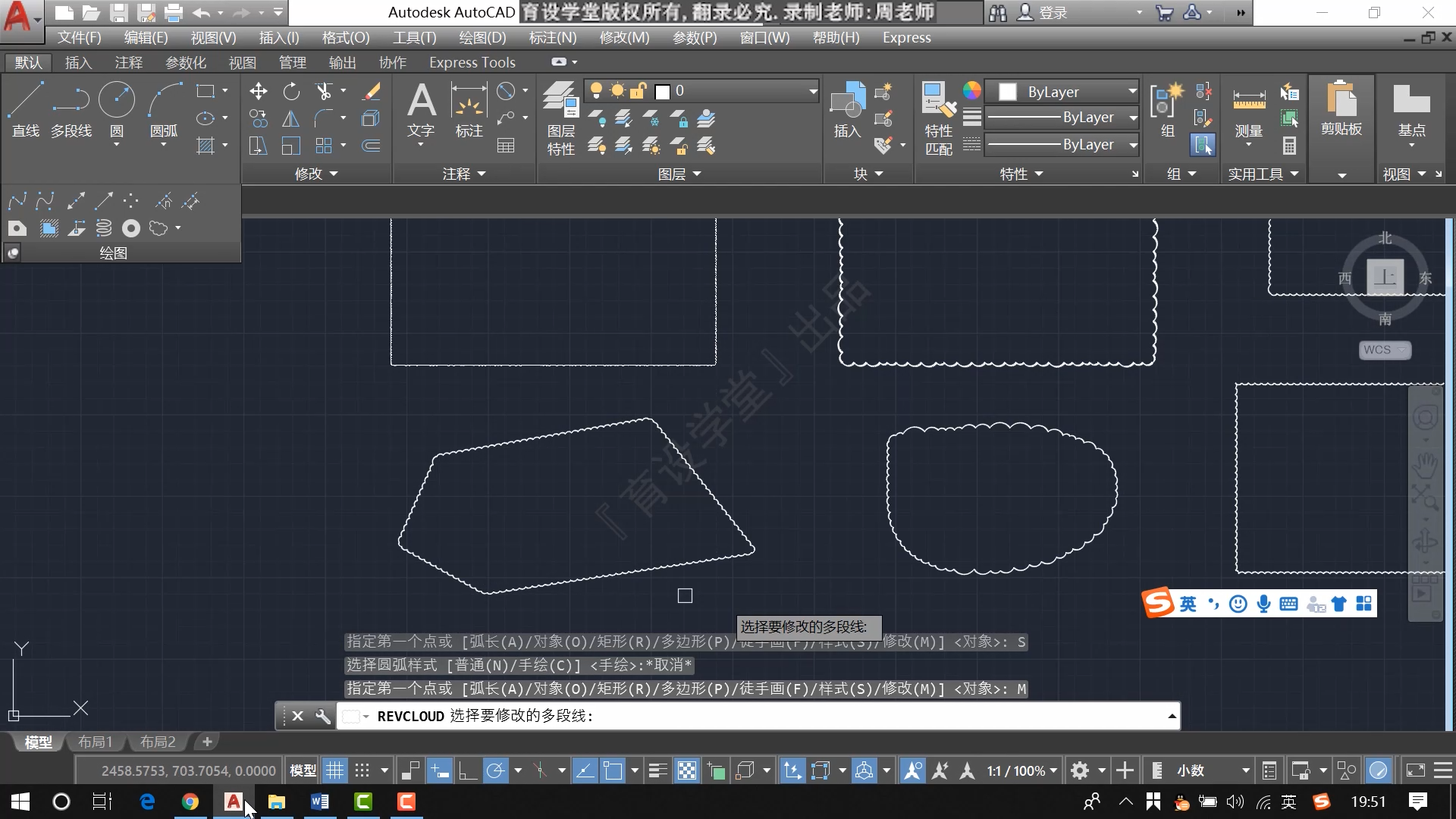
Task: Open annotation scale 1:1 / 100% dropdown
Action: click(x=1021, y=771)
